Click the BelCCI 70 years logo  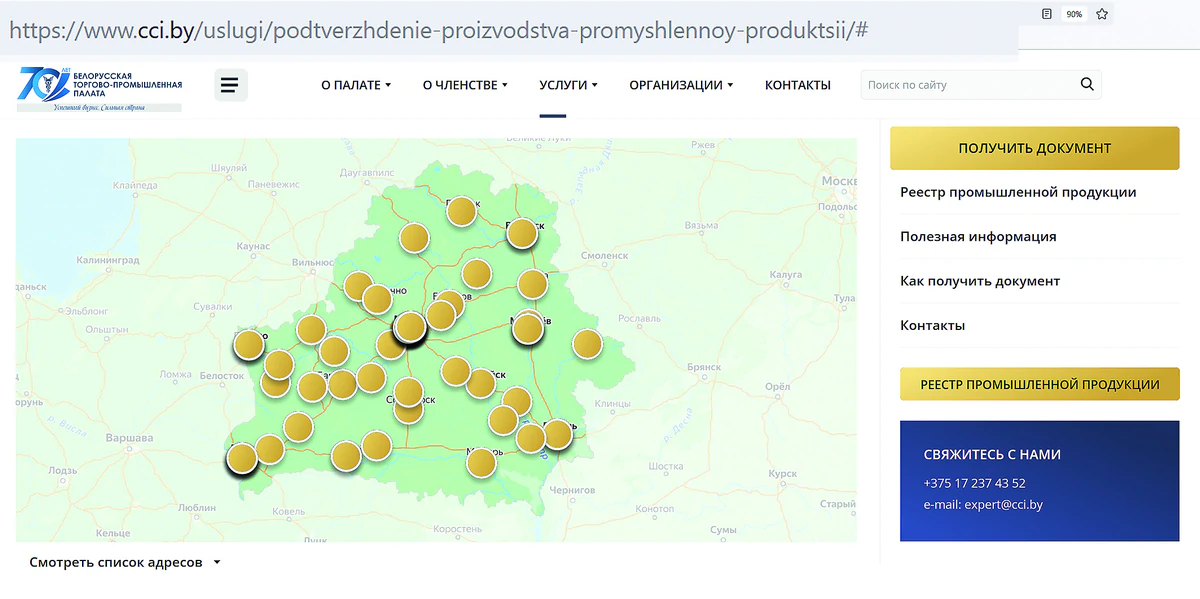point(100,88)
